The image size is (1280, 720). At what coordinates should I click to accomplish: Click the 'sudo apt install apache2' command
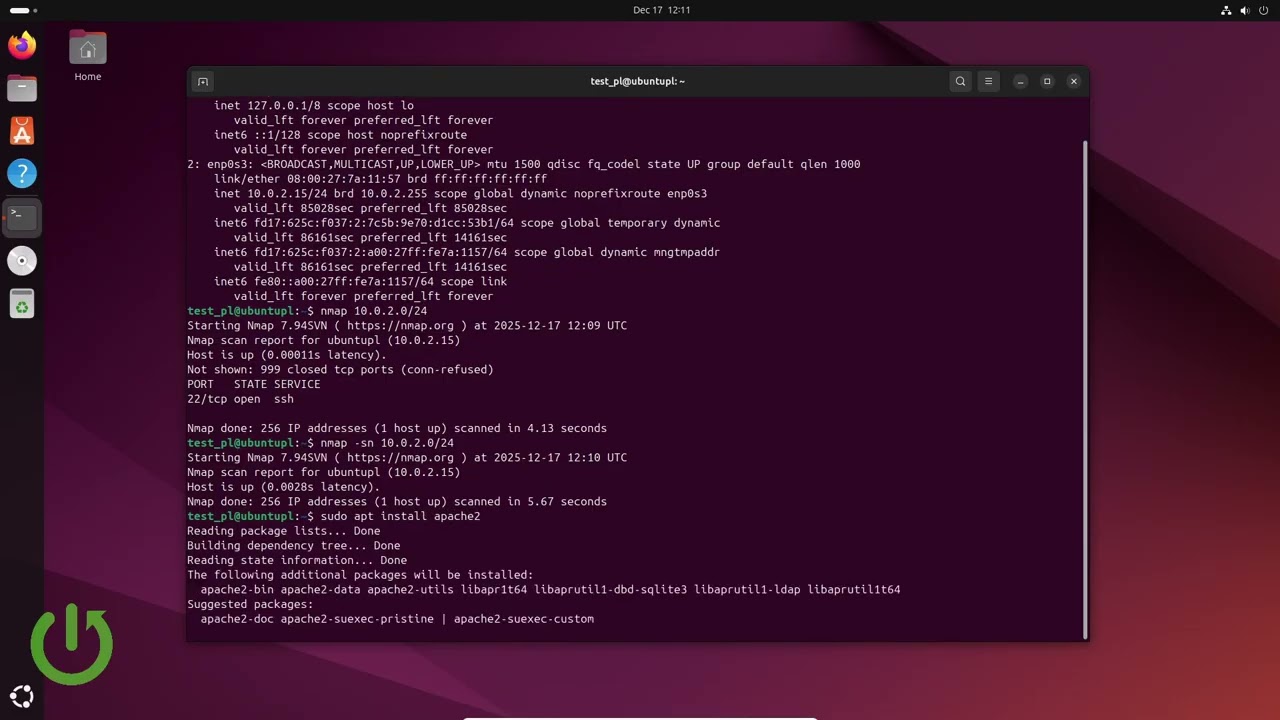(400, 517)
